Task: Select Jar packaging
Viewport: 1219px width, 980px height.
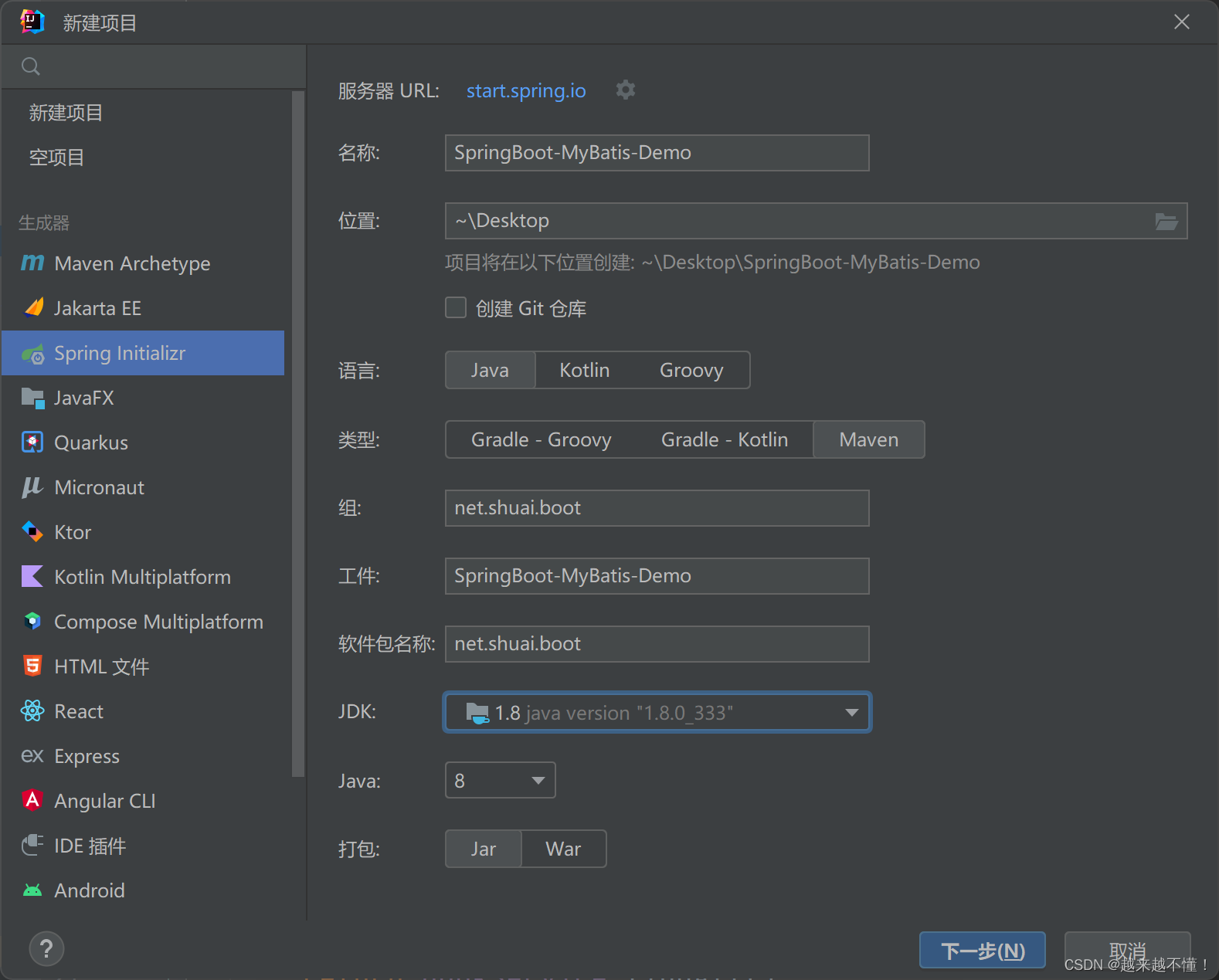Action: (484, 849)
